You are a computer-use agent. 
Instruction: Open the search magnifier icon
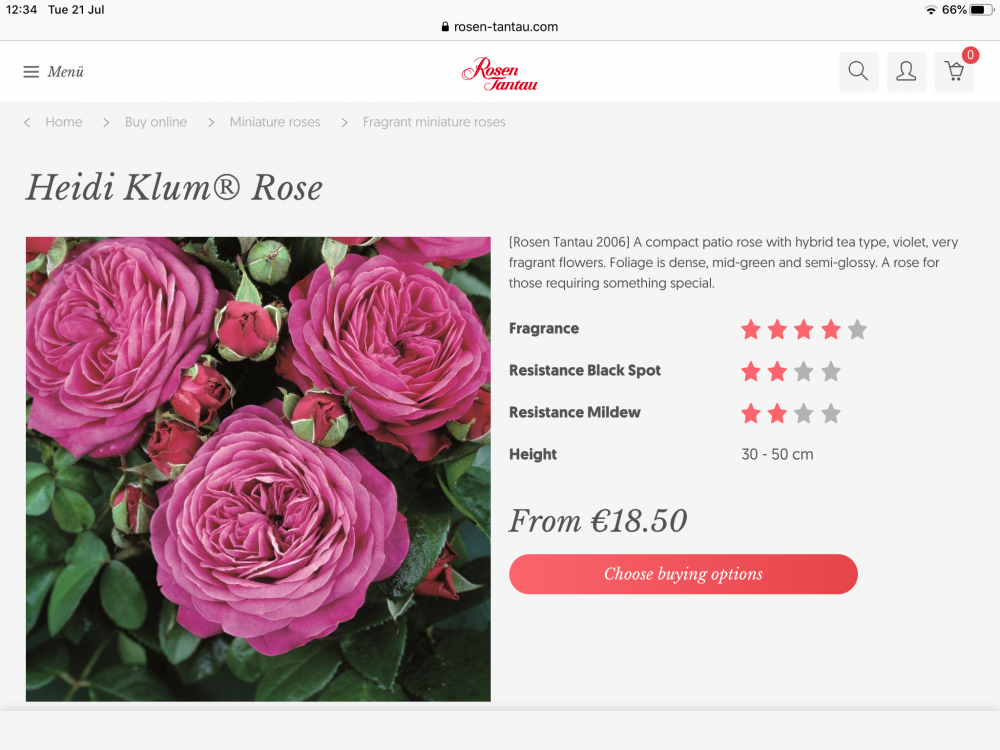click(x=858, y=71)
